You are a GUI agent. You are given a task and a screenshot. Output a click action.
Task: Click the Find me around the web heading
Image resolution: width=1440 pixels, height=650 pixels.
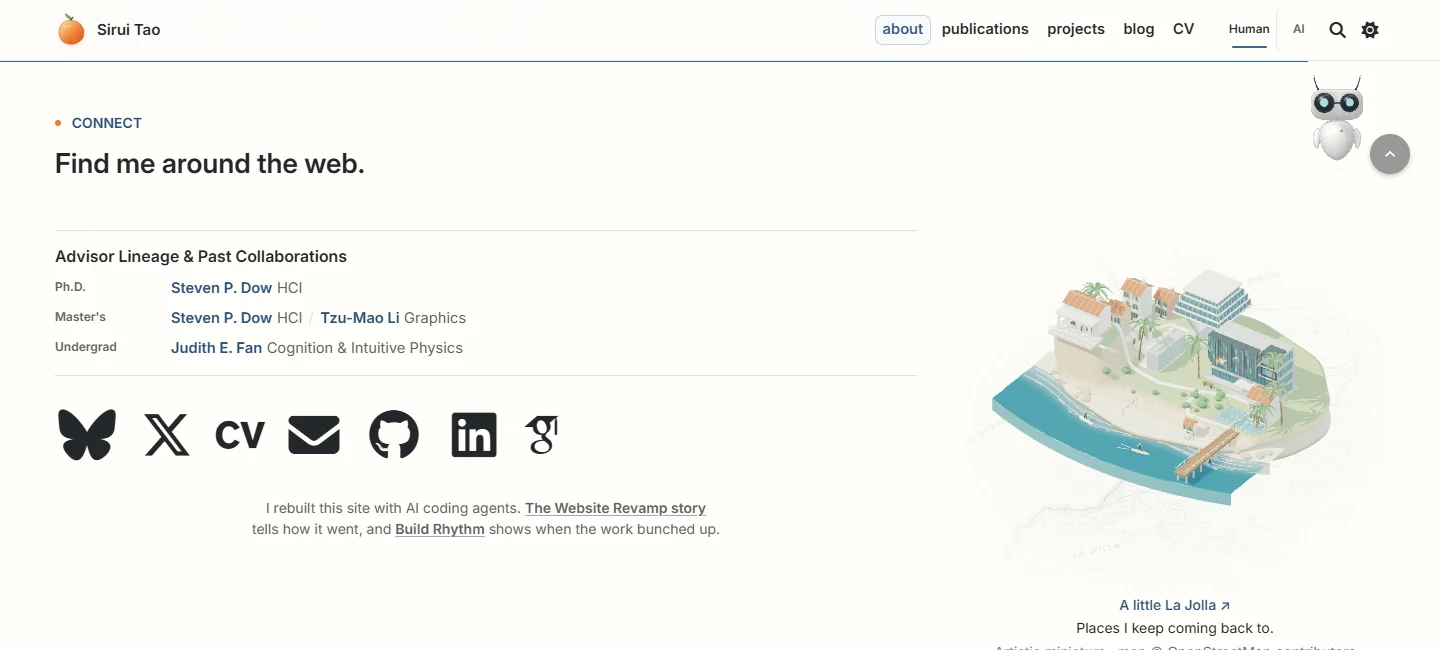pyautogui.click(x=210, y=163)
